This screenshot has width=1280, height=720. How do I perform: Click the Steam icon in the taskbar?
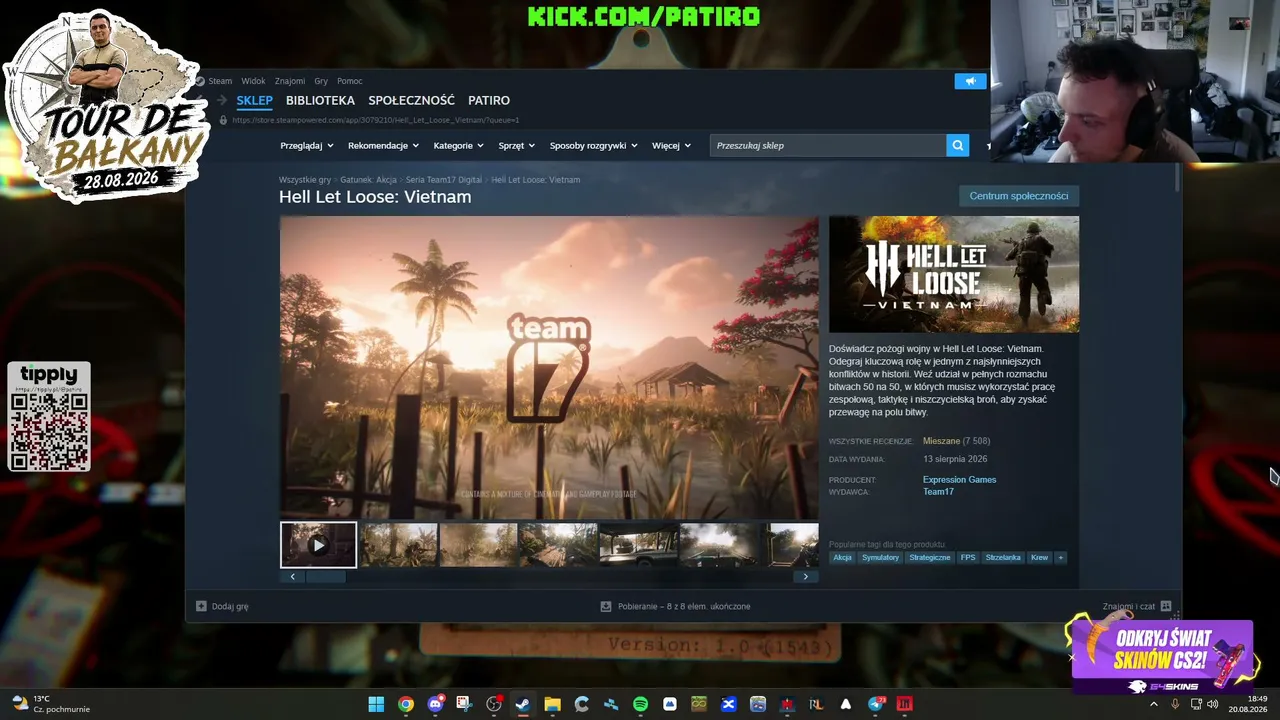pos(522,704)
